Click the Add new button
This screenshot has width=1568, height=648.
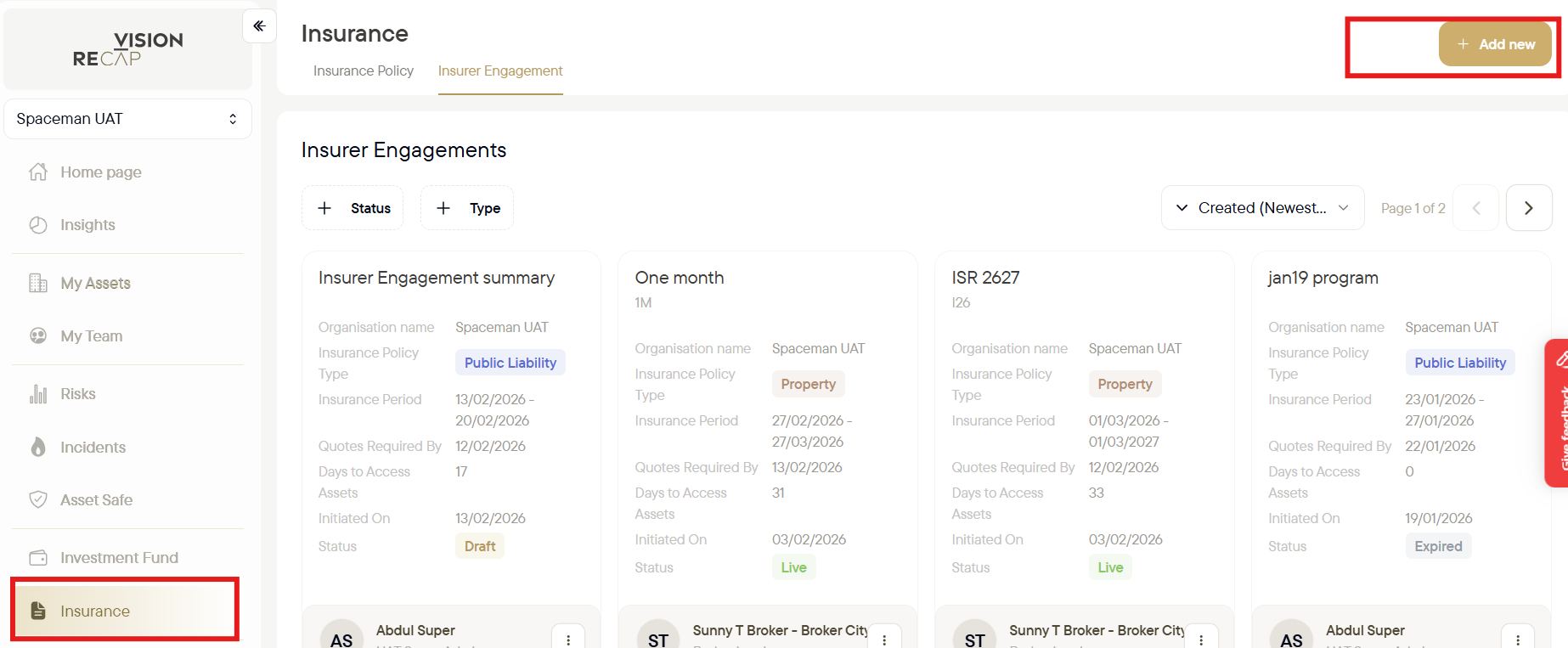coord(1495,44)
